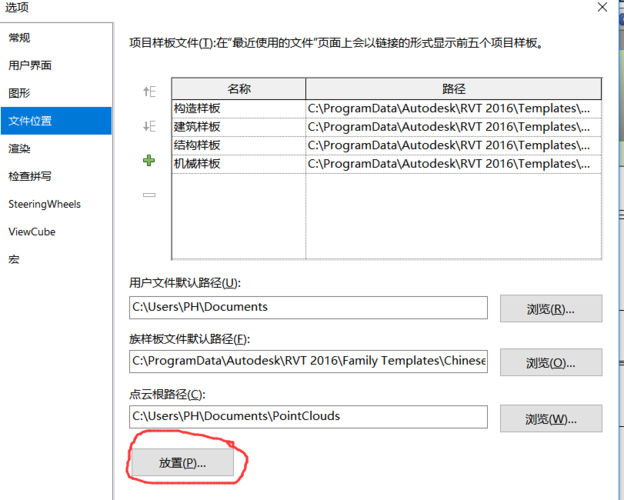Select the 文件位置 options category
This screenshot has width=624, height=500.
57,121
